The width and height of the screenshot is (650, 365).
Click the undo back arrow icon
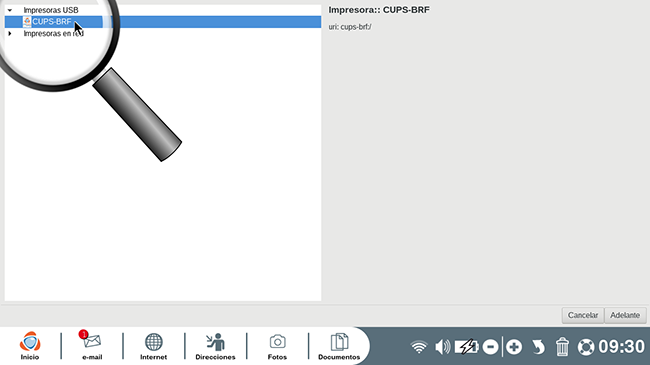(538, 347)
